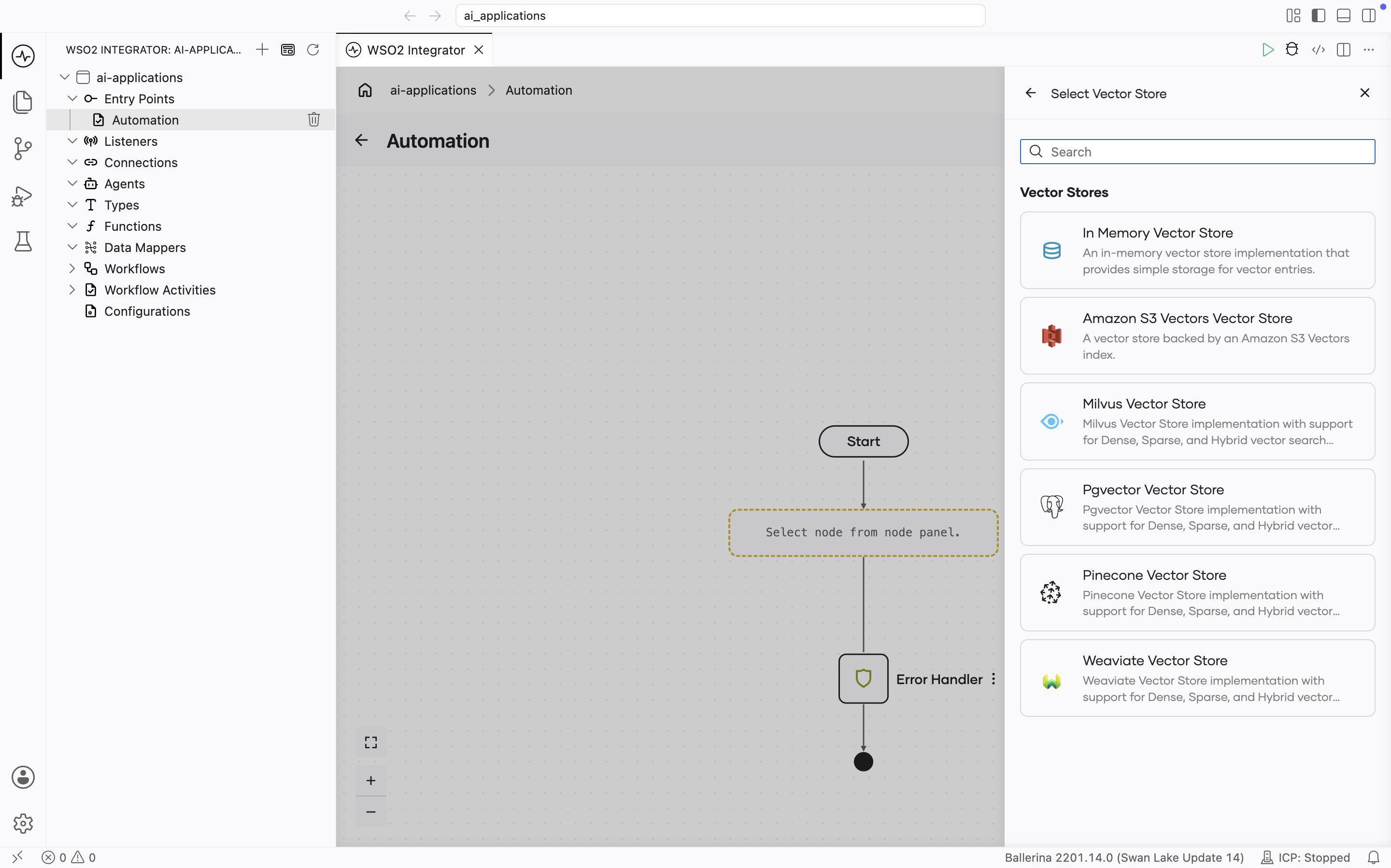Viewport: 1391px width, 868px height.
Task: Choose the In Memory Vector Store card
Action: (x=1197, y=250)
